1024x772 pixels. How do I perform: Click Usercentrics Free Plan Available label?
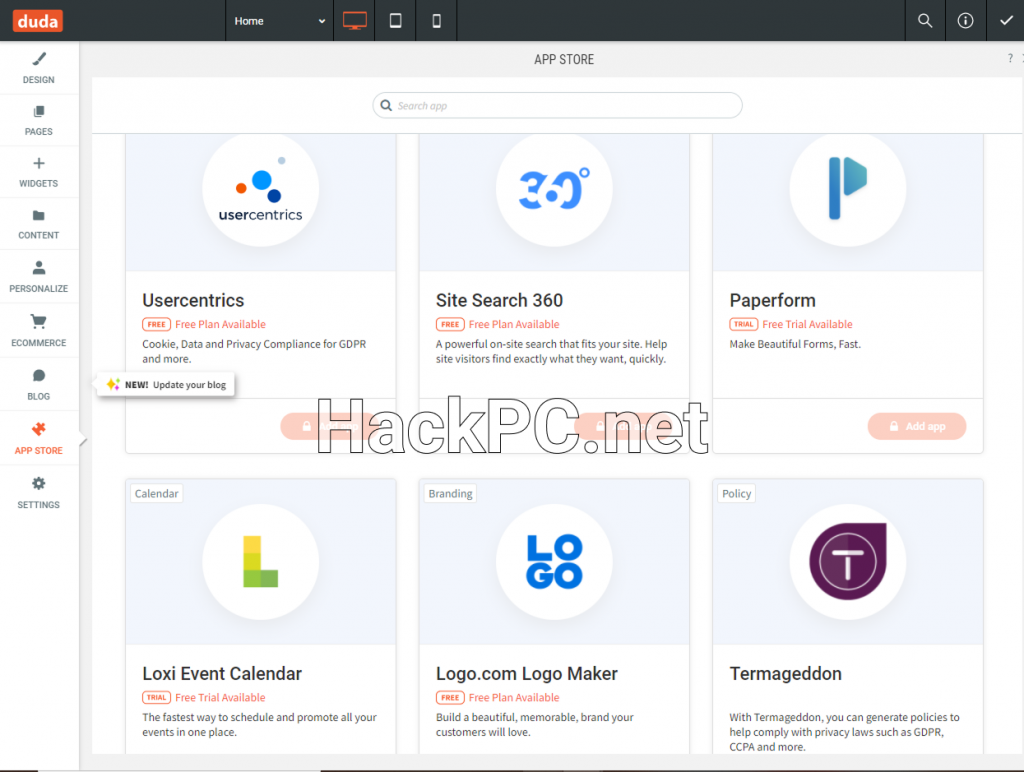click(x=220, y=324)
